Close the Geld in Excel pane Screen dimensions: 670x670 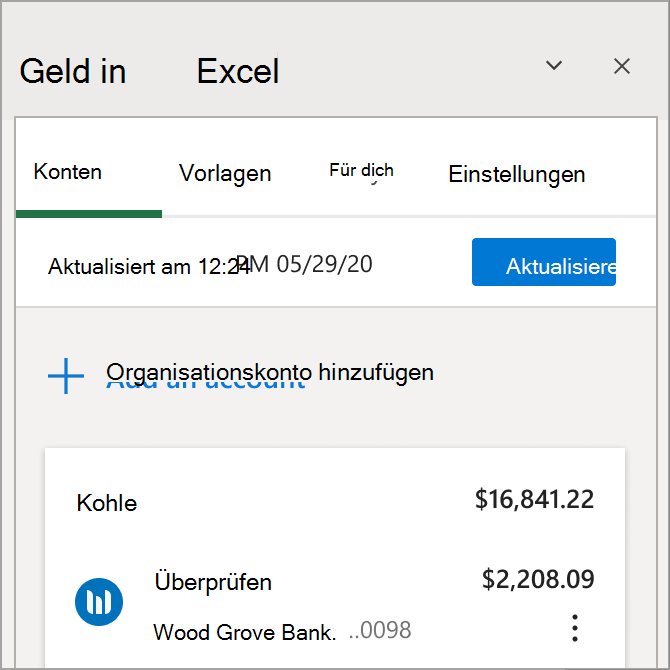(622, 66)
